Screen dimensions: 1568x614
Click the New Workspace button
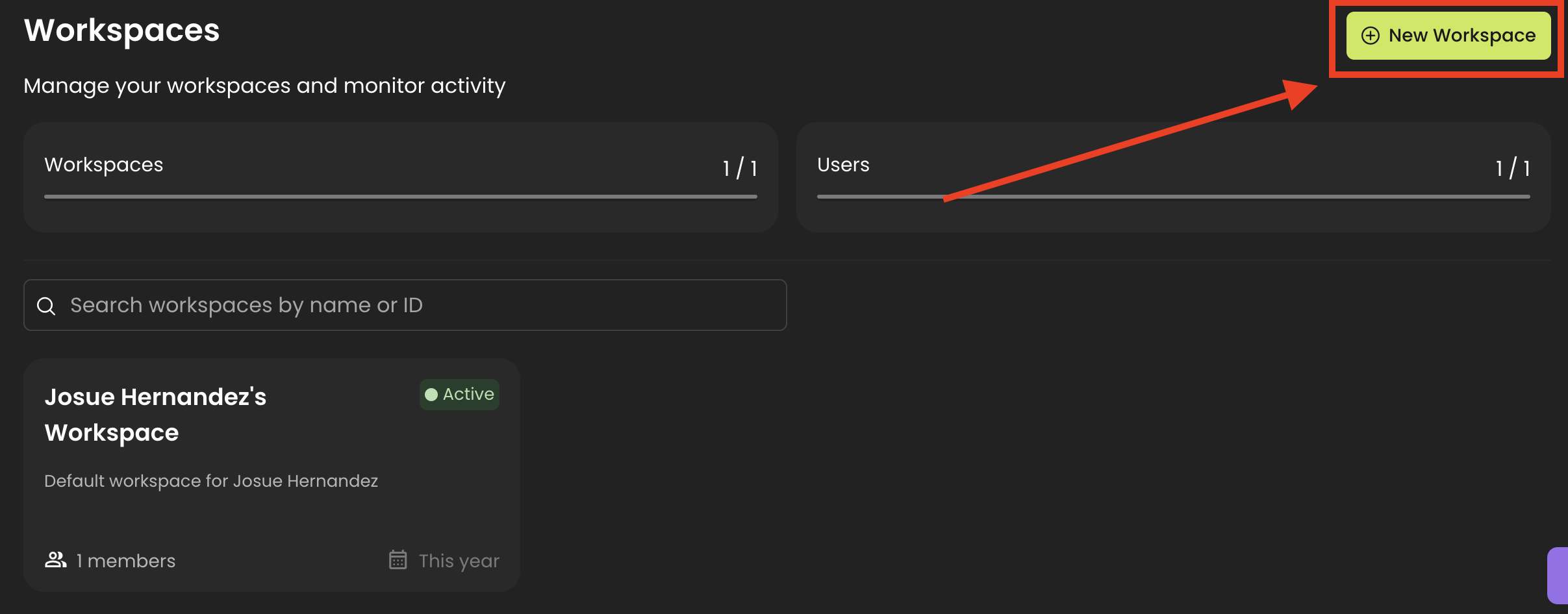tap(1448, 36)
